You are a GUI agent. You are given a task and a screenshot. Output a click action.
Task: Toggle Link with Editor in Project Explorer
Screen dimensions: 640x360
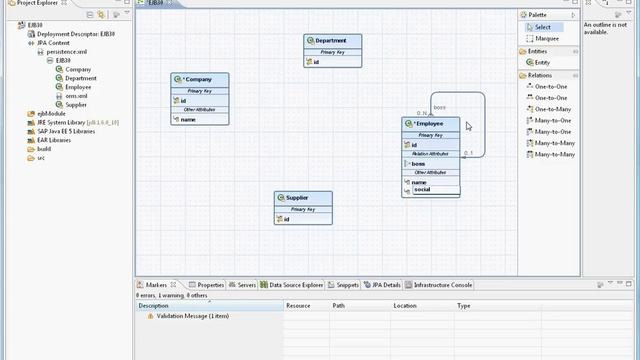101,15
